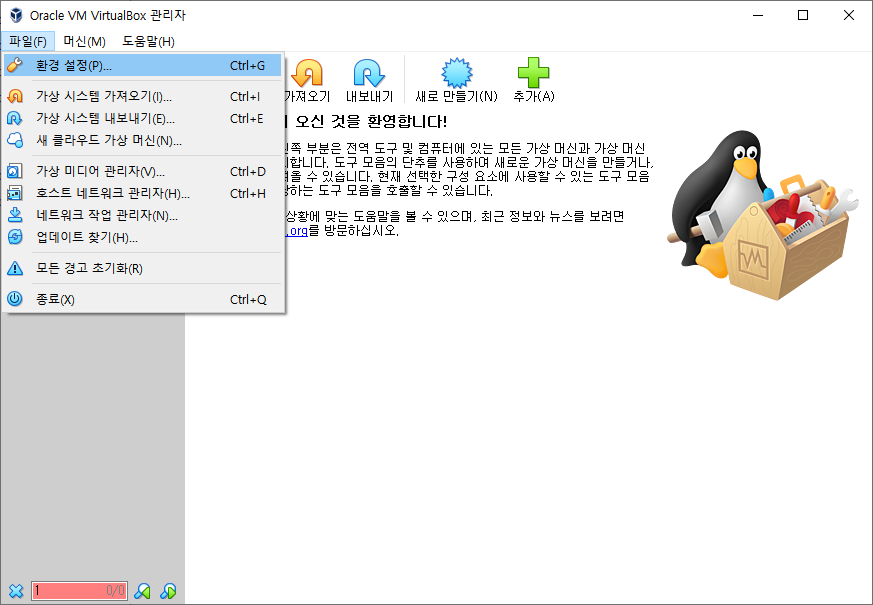
Task: Close the VirtualBox manager window
Action: [849, 15]
